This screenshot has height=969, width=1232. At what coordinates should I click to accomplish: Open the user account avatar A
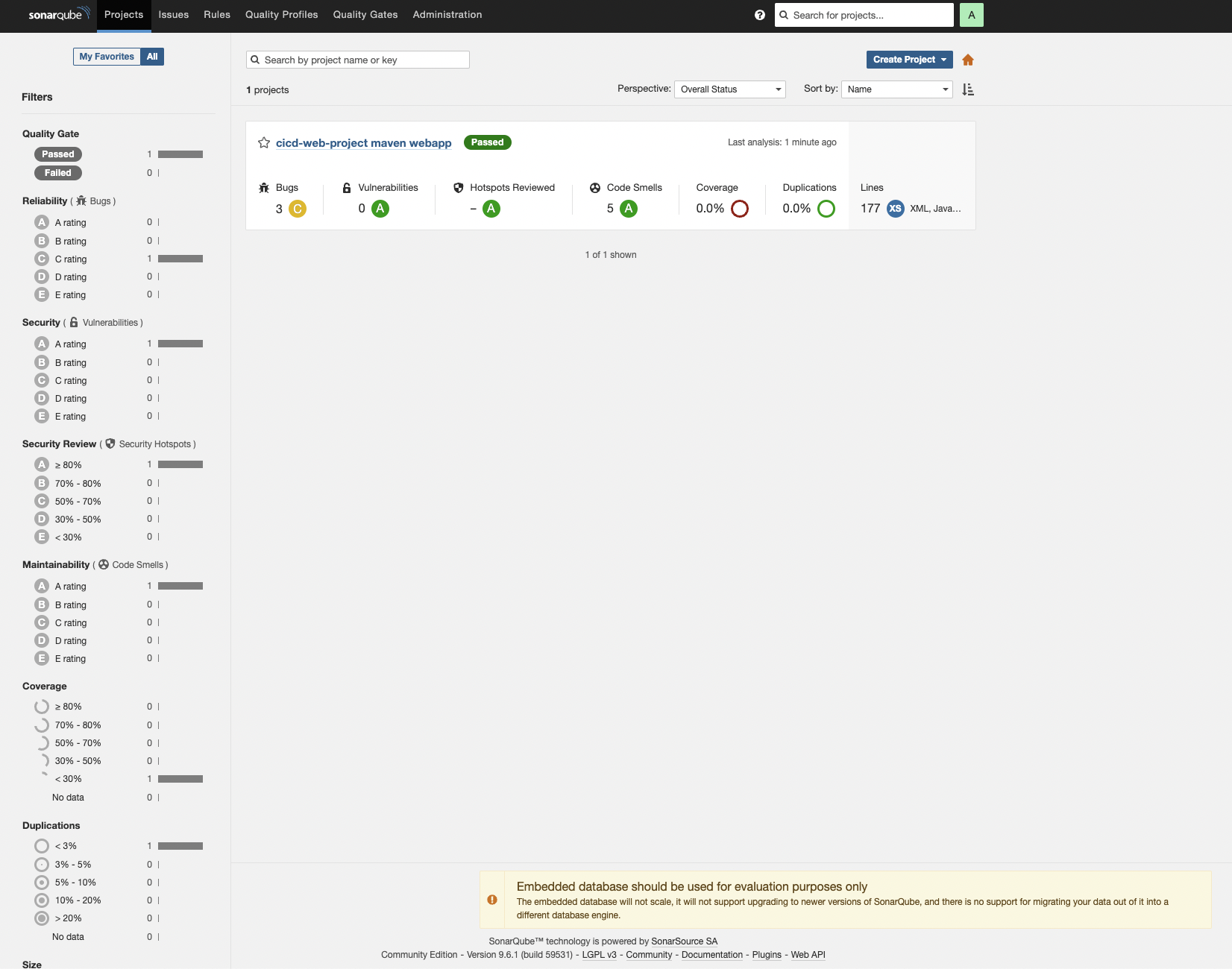[972, 15]
